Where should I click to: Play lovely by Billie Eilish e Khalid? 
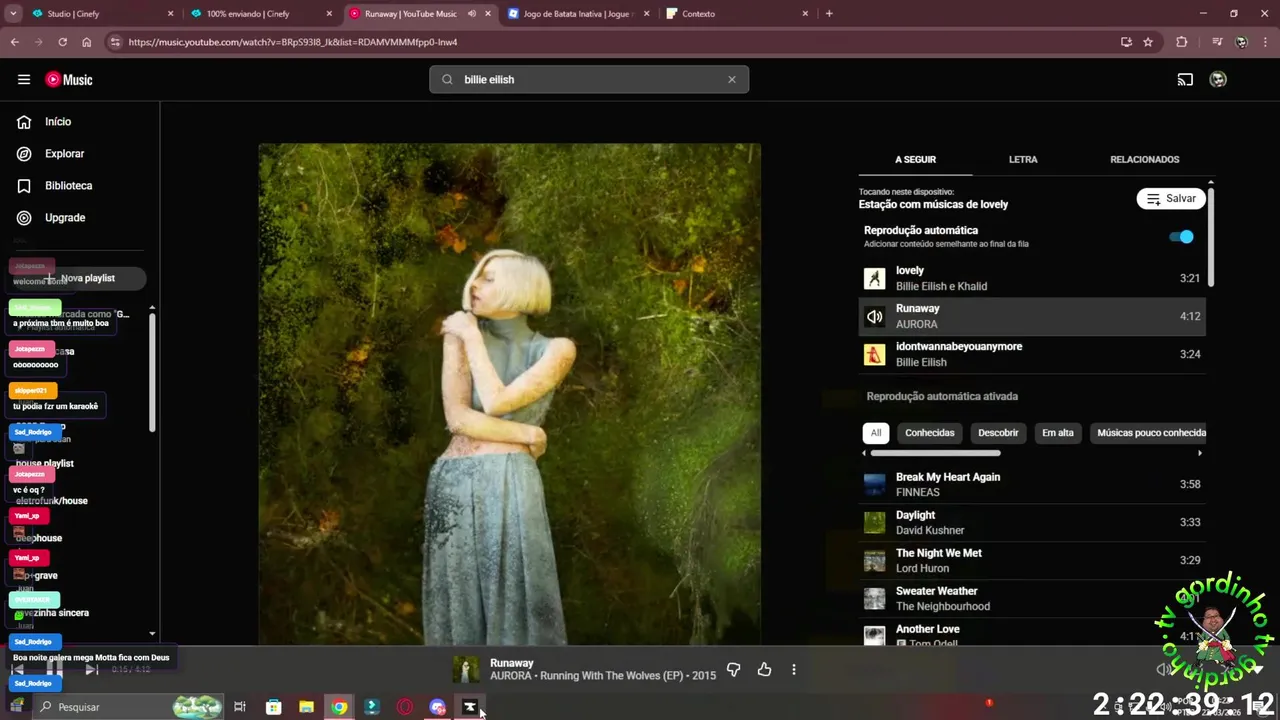pos(1032,278)
